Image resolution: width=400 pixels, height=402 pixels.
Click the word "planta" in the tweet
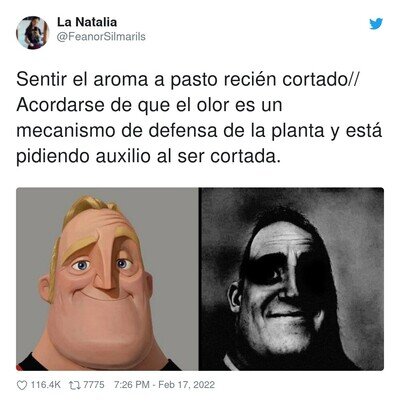click(297, 131)
